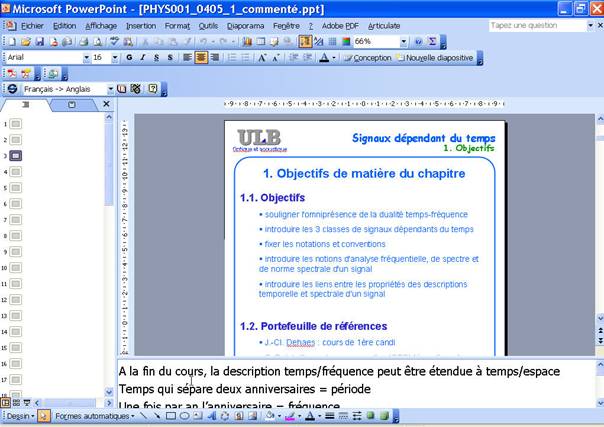604x427 pixels.
Task: Click the font color A icon
Action: click(324, 58)
